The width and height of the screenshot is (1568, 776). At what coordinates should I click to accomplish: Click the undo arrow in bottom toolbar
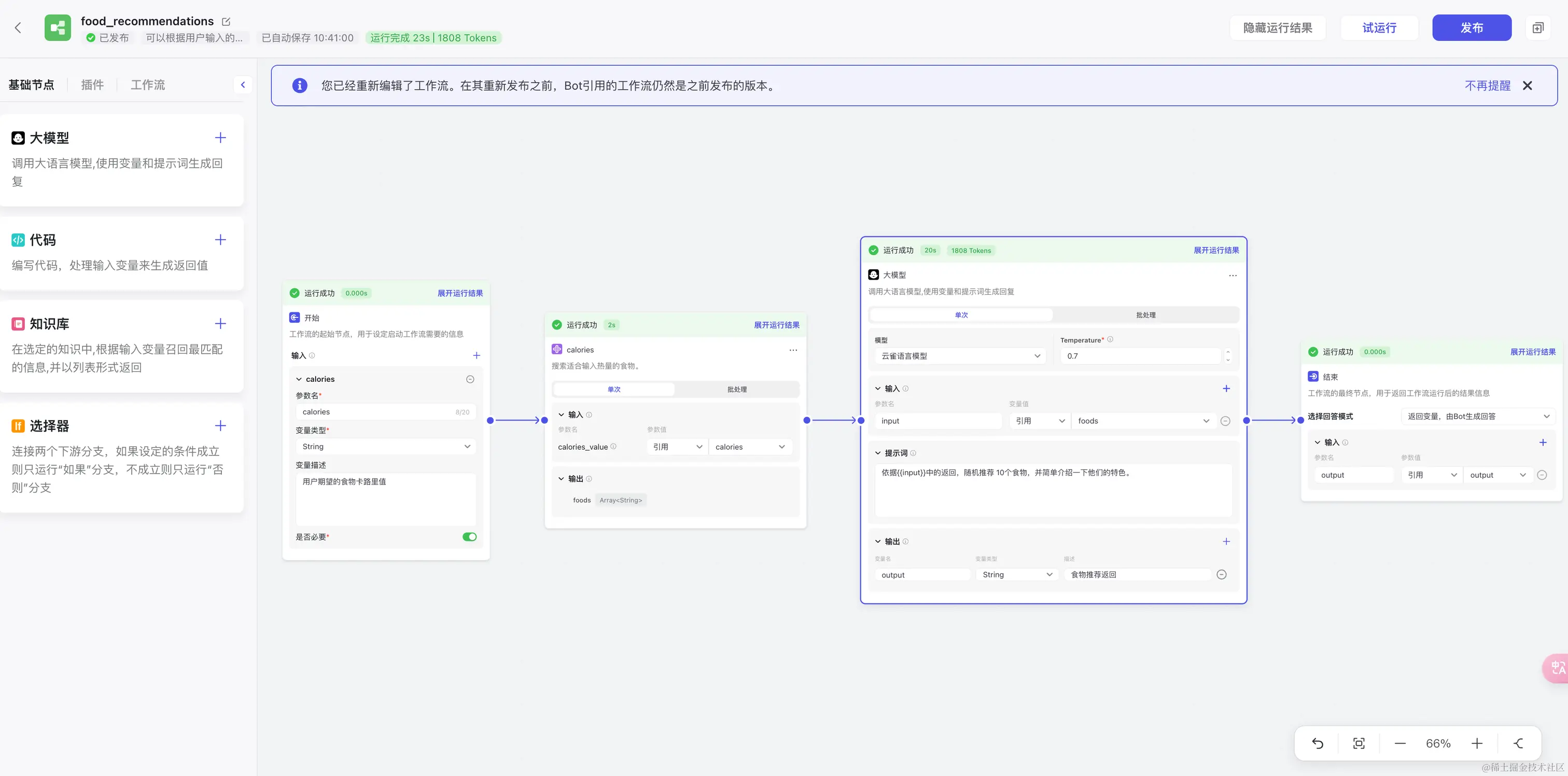point(1317,743)
